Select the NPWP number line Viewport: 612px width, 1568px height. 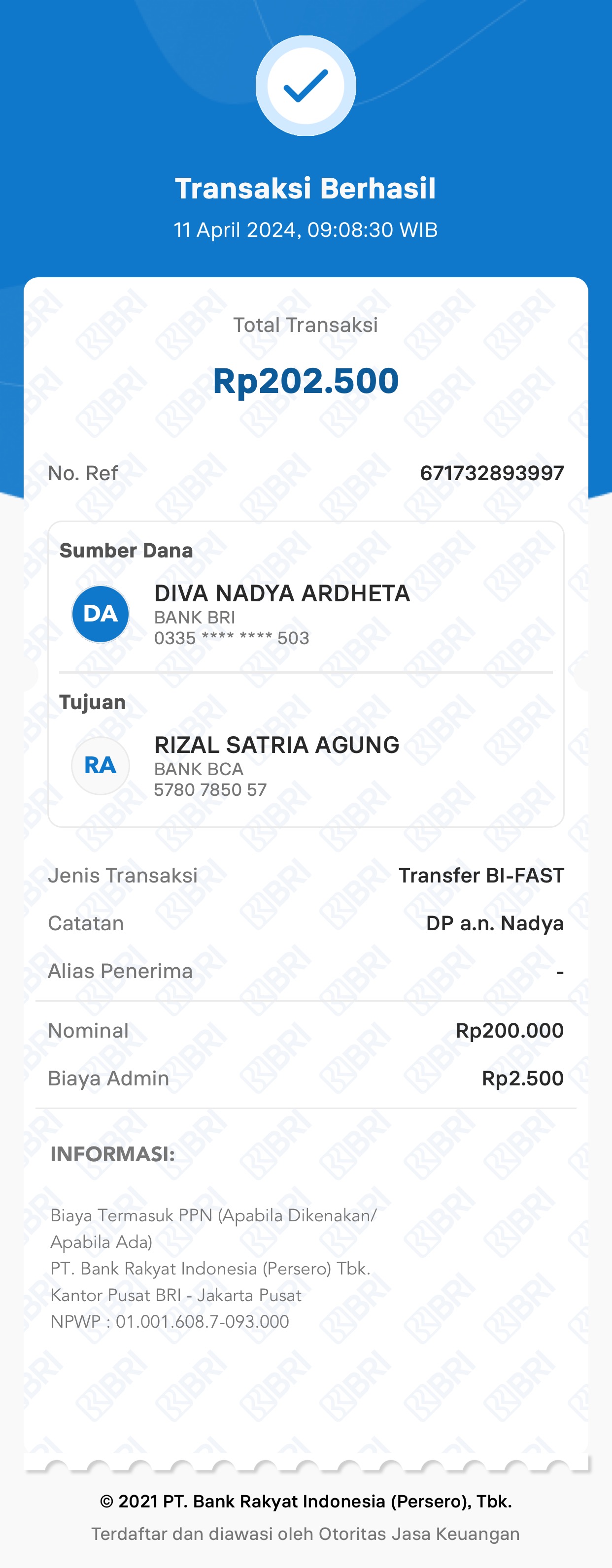[170, 1321]
